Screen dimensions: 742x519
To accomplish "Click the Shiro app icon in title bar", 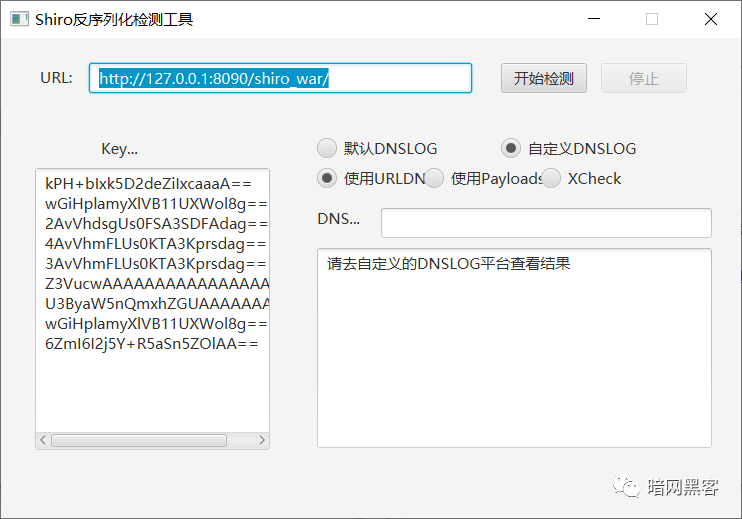I will tap(19, 19).
